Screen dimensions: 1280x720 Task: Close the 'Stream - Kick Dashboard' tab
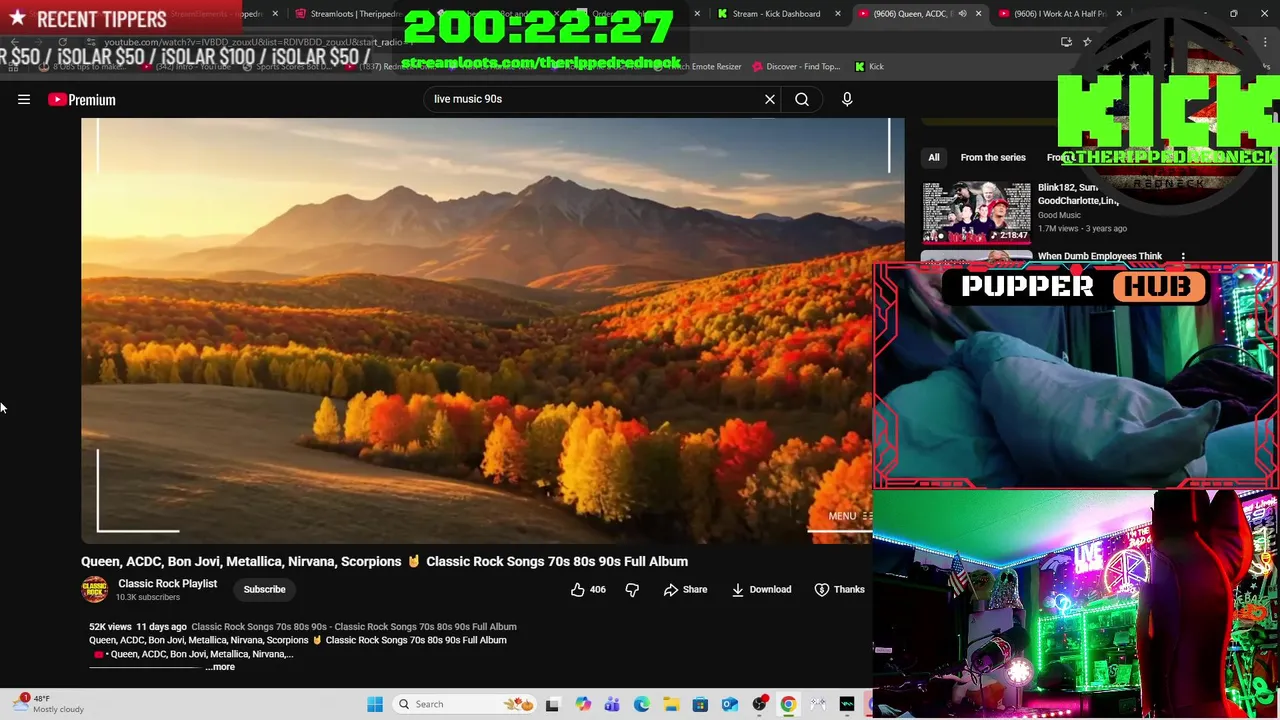tap(838, 14)
